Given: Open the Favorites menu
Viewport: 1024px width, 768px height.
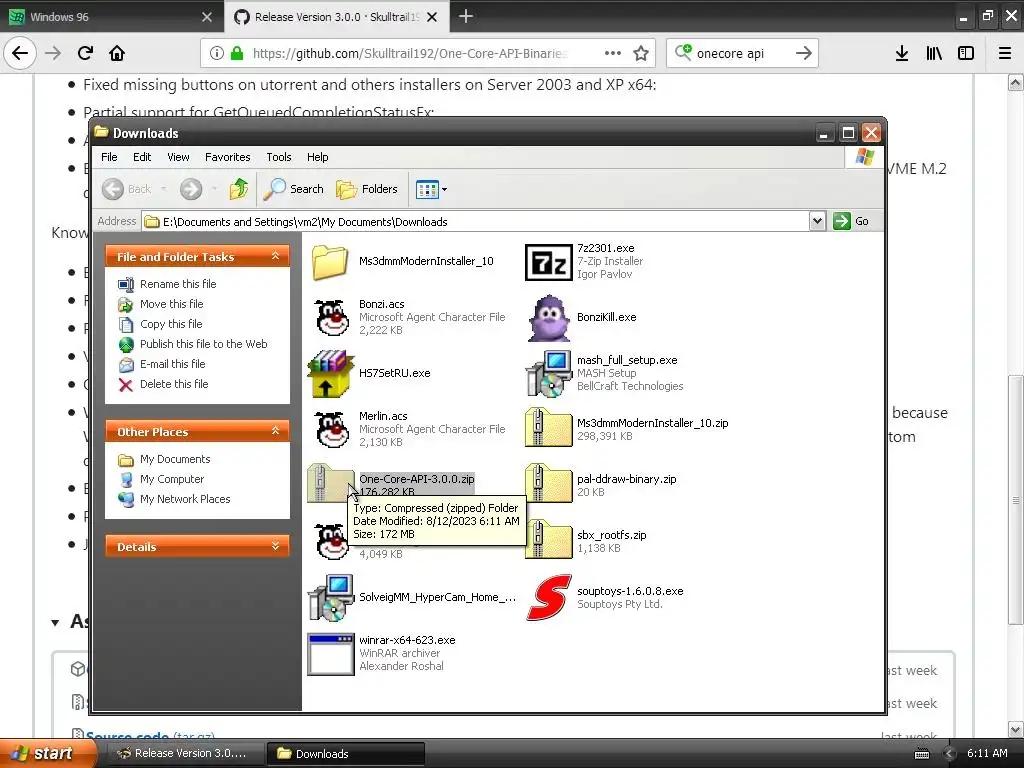Looking at the screenshot, I should click(x=227, y=157).
